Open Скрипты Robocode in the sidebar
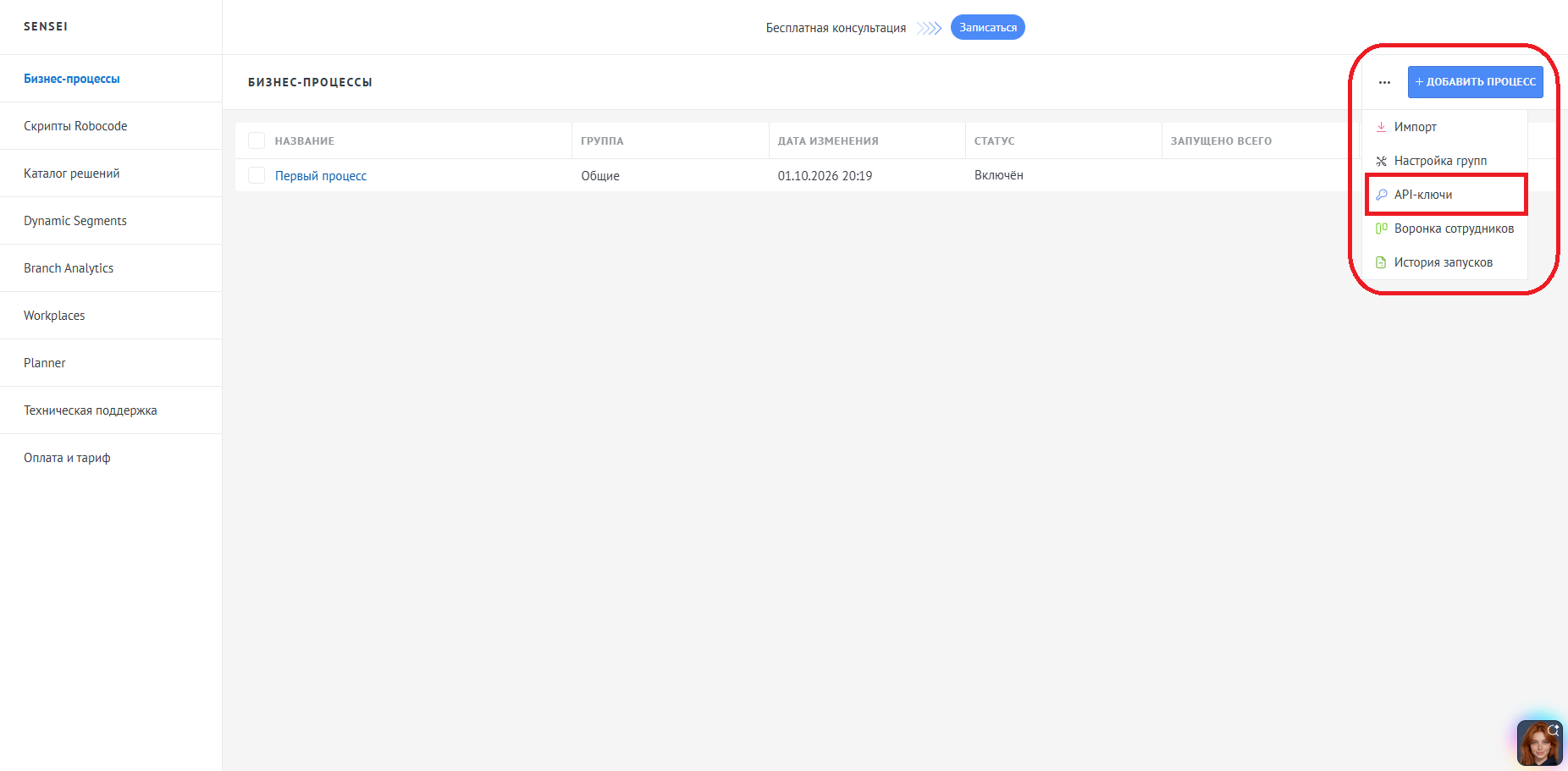 (111, 126)
